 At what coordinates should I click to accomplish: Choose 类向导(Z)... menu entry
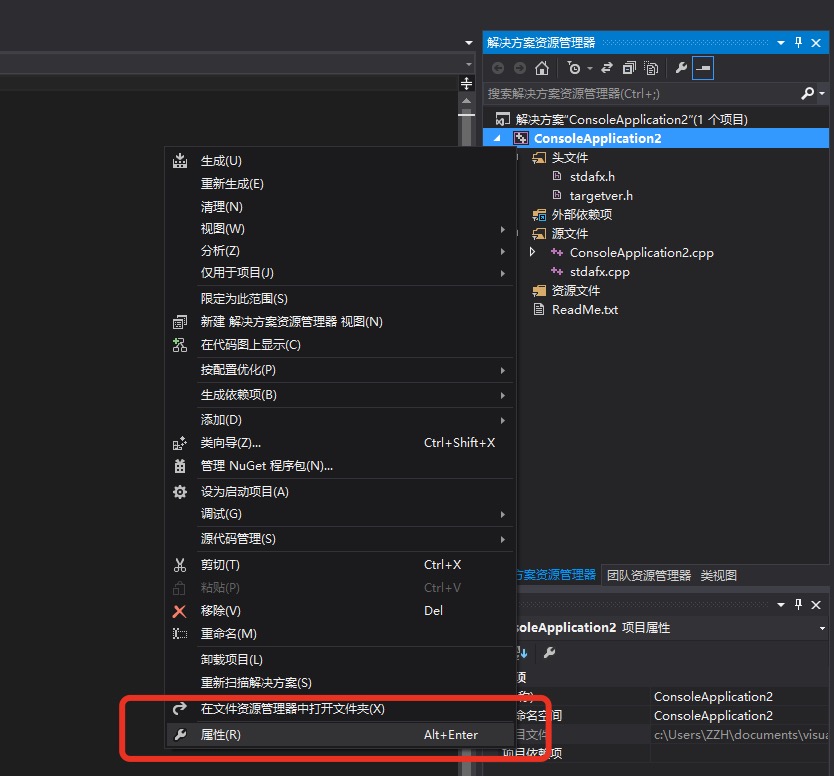coord(339,443)
